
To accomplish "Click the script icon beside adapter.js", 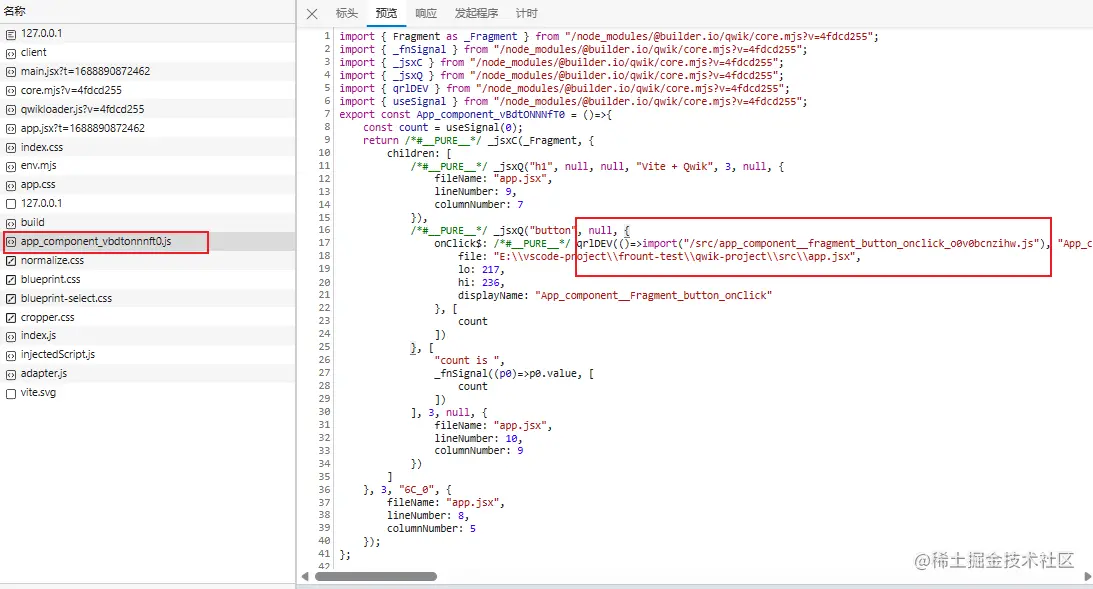I will pos(10,374).
